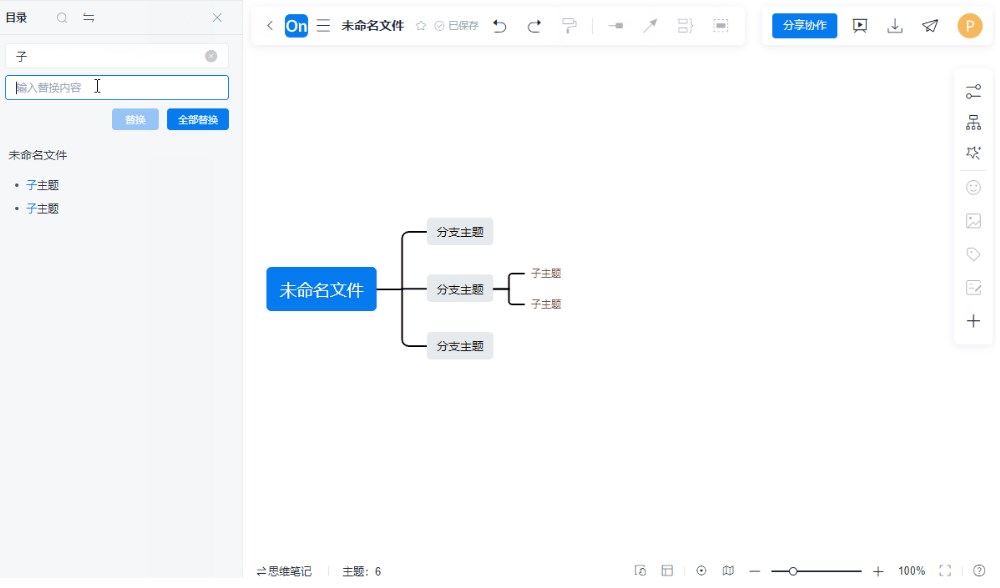Switch to the search tab in sidebar
1000x588 pixels.
point(62,18)
